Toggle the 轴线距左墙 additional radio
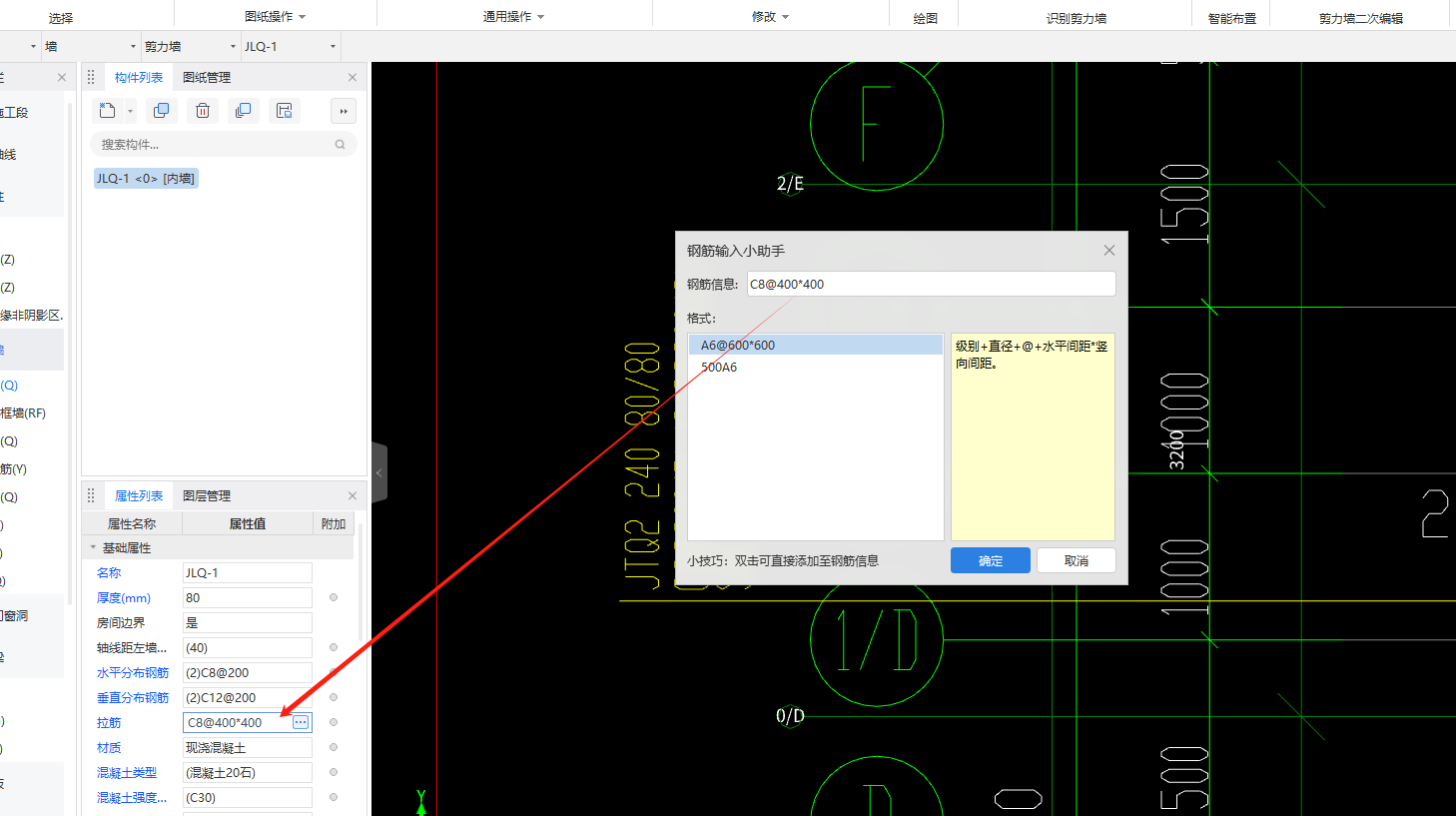1456x816 pixels. pos(334,647)
